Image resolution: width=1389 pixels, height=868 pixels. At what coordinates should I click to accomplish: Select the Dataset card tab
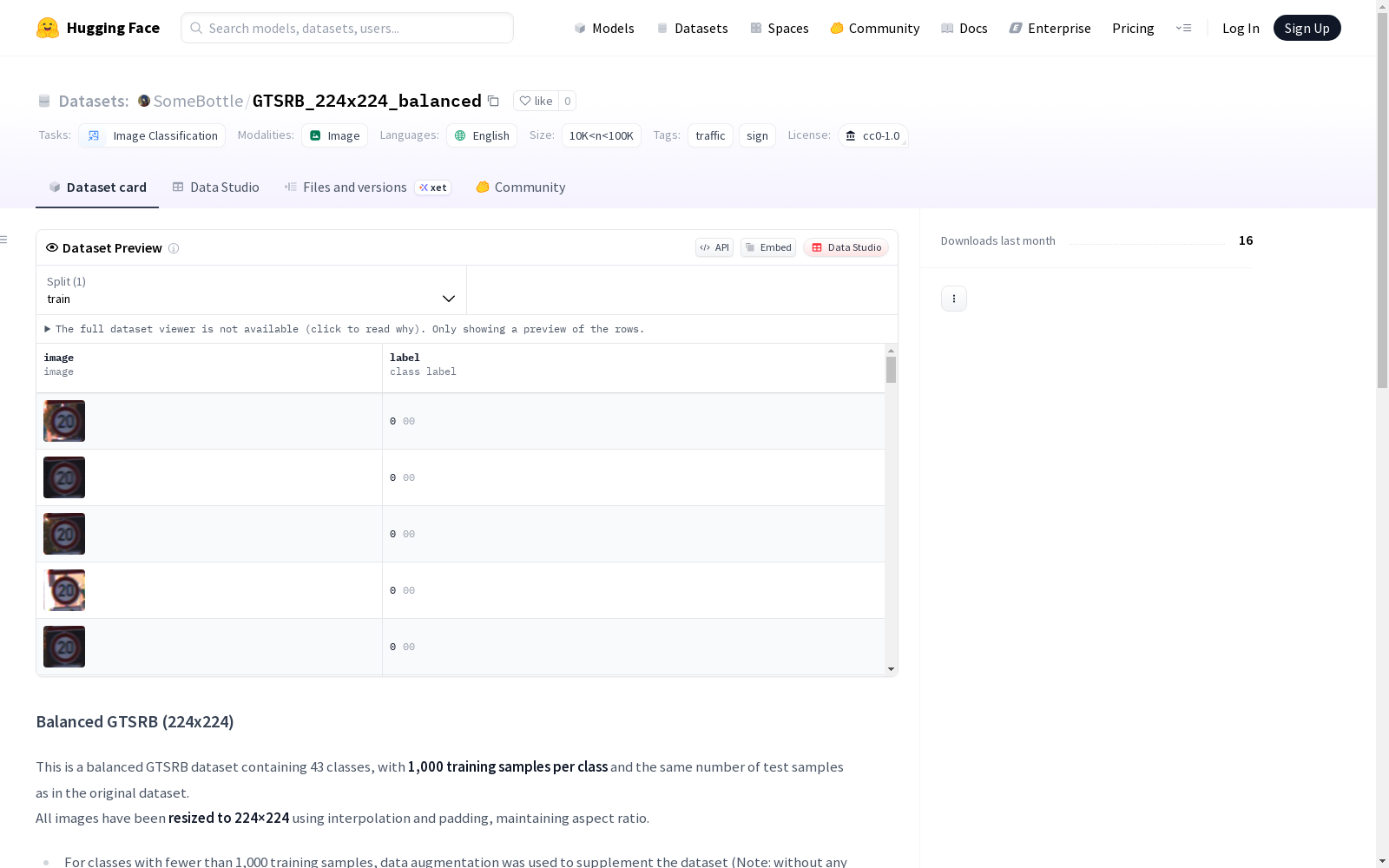click(x=97, y=187)
